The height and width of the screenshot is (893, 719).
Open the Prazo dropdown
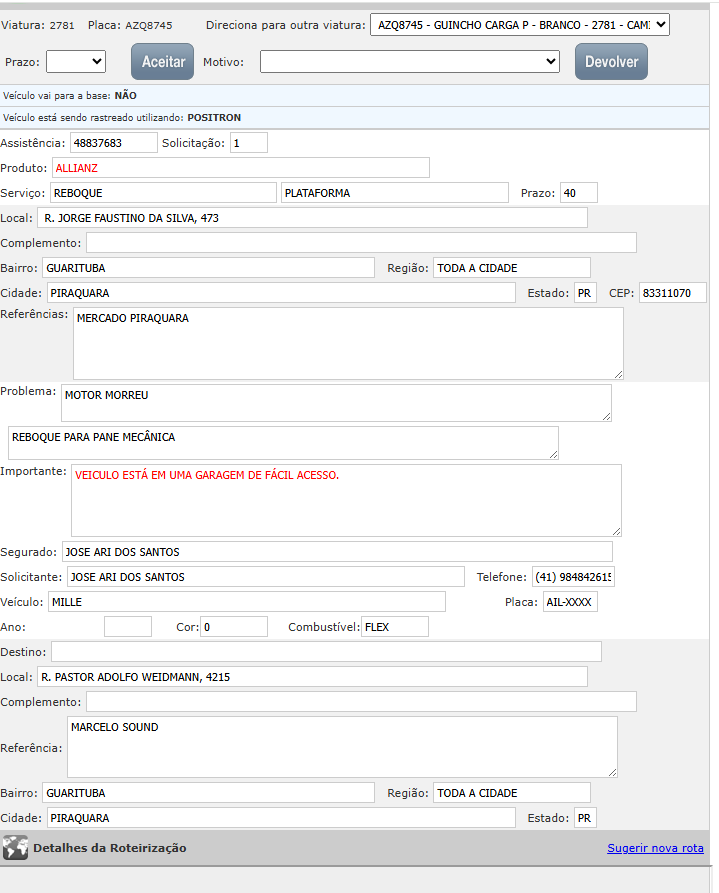pos(75,62)
